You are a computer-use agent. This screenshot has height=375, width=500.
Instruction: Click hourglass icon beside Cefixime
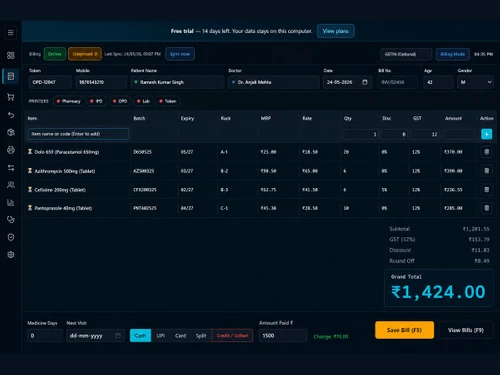[x=30, y=189]
